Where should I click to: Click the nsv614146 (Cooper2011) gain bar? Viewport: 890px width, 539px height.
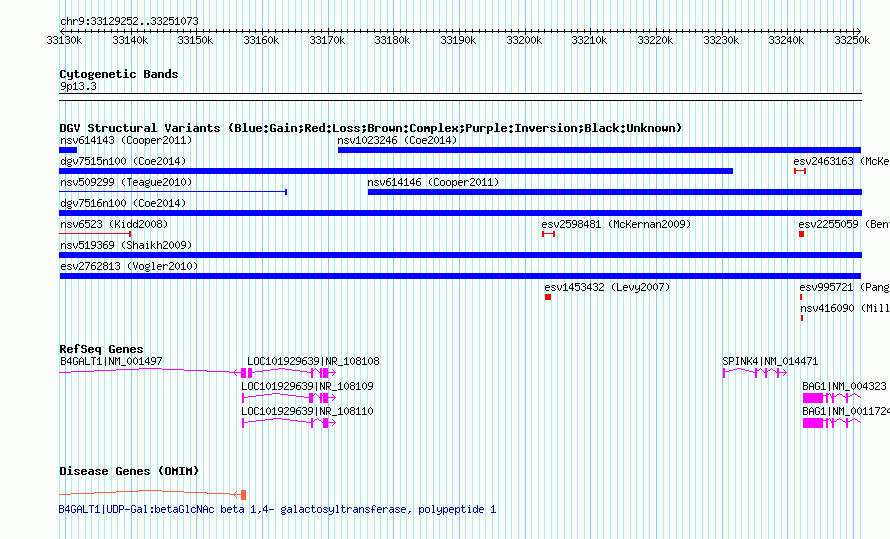pos(615,192)
